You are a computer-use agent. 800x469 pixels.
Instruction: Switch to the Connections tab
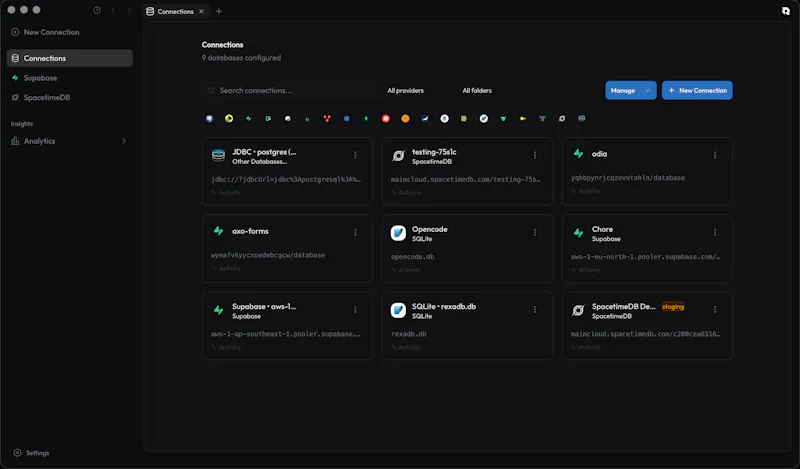tap(175, 11)
